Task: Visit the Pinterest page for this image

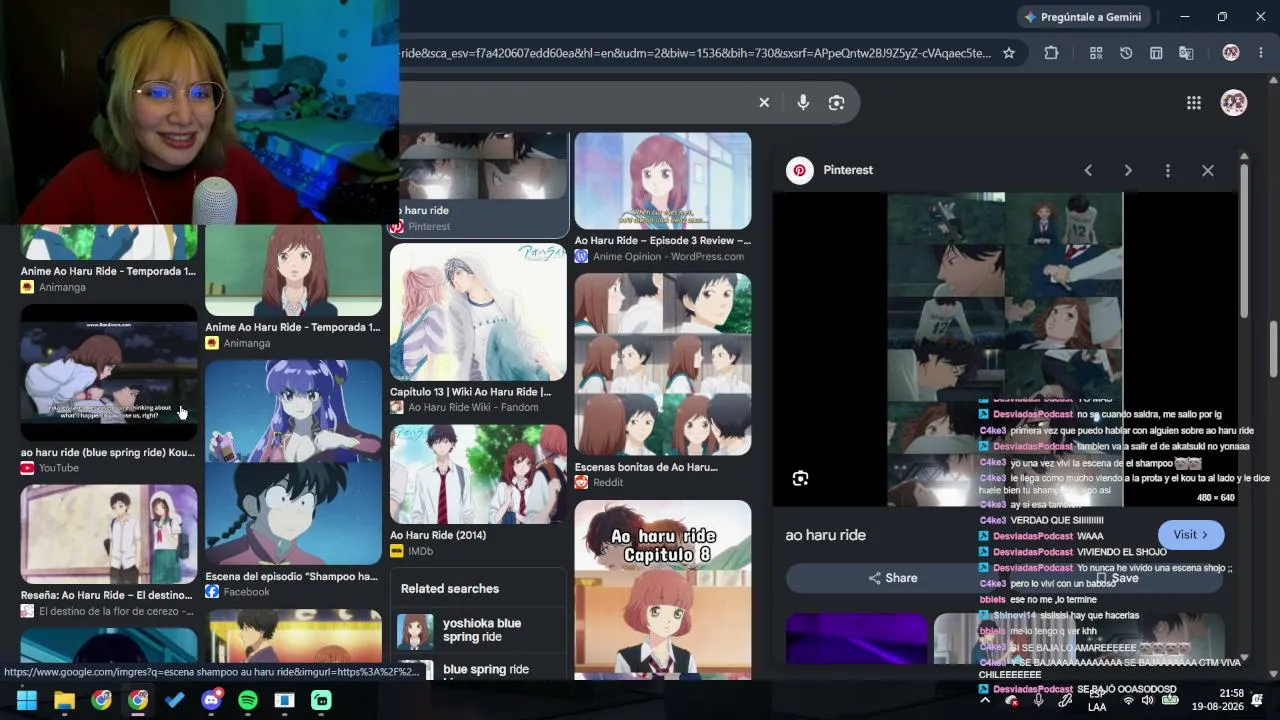Action: (x=1191, y=535)
